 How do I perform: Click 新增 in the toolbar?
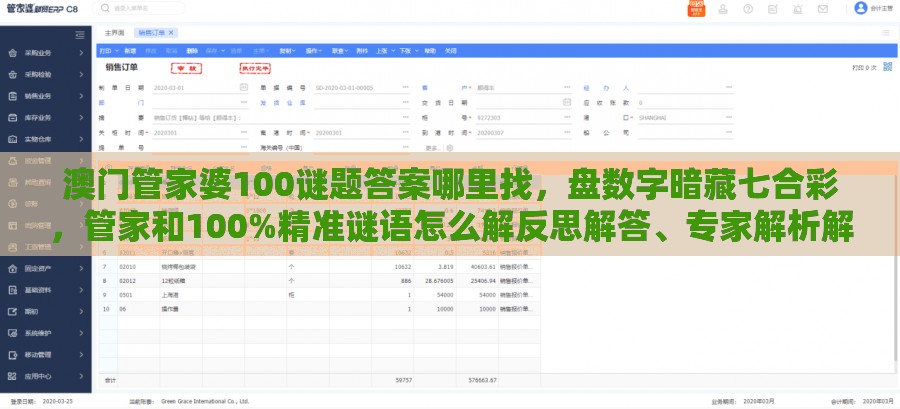click(130, 50)
